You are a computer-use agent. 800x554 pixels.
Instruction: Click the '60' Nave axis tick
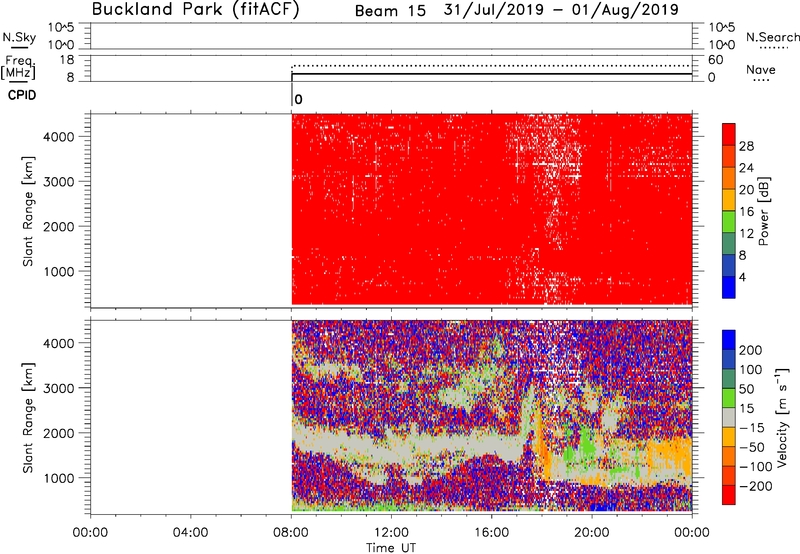click(715, 60)
